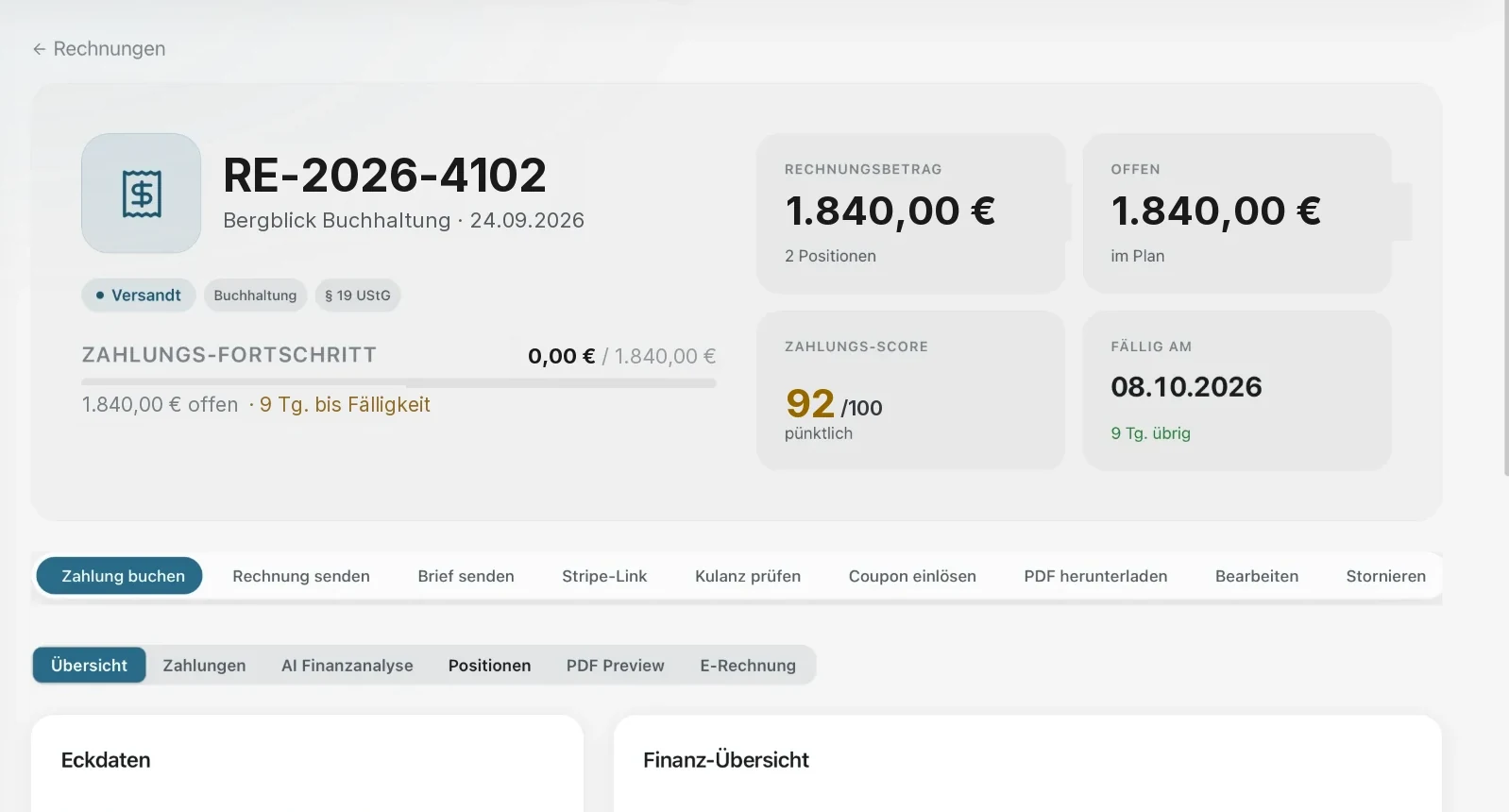The image size is (1509, 812).
Task: Click the Buchhaltung tag
Action: pyautogui.click(x=255, y=296)
